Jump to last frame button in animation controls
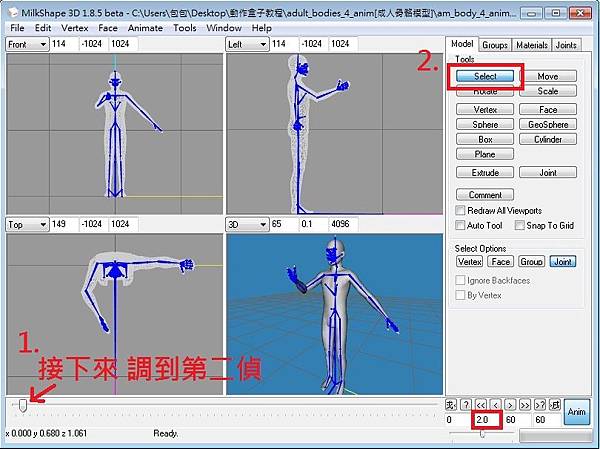600x449 pixels. pyautogui.click(x=554, y=405)
